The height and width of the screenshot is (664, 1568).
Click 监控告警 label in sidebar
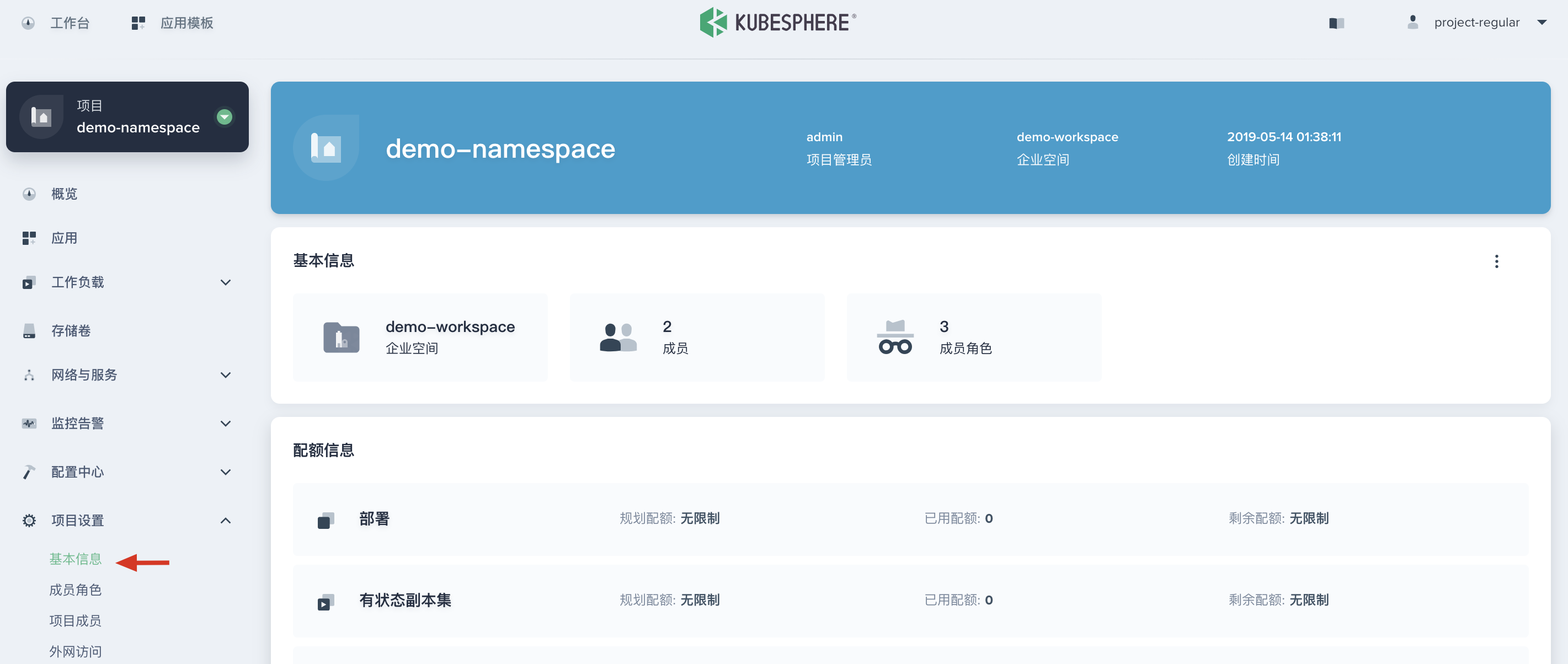(x=77, y=424)
